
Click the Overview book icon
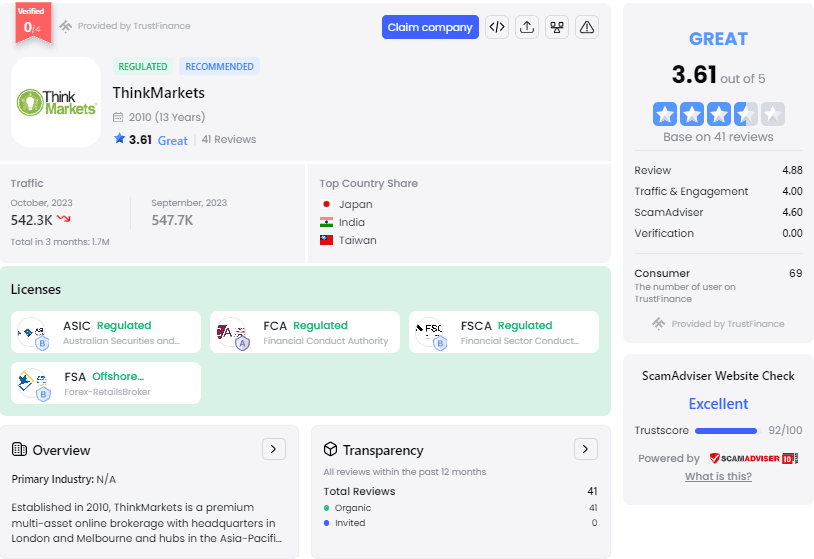(x=19, y=449)
